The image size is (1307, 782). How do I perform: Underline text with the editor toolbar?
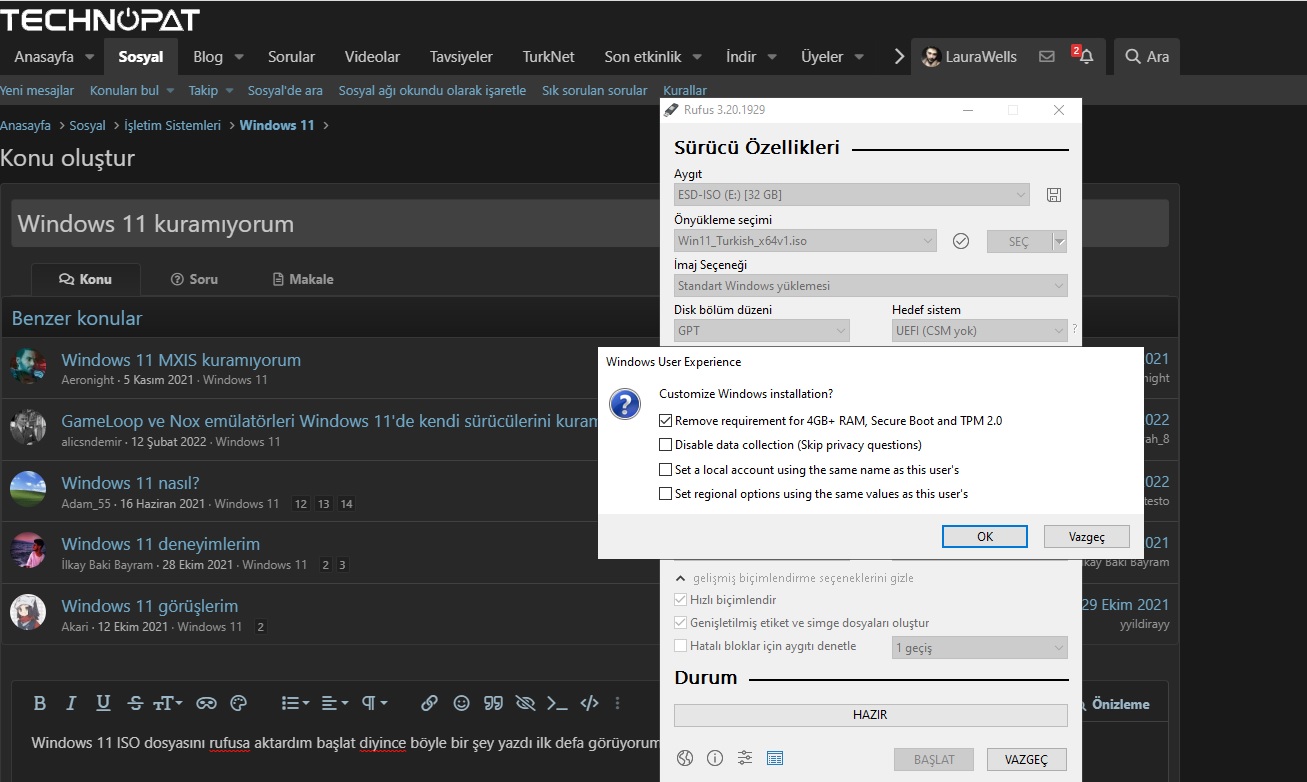(x=103, y=703)
